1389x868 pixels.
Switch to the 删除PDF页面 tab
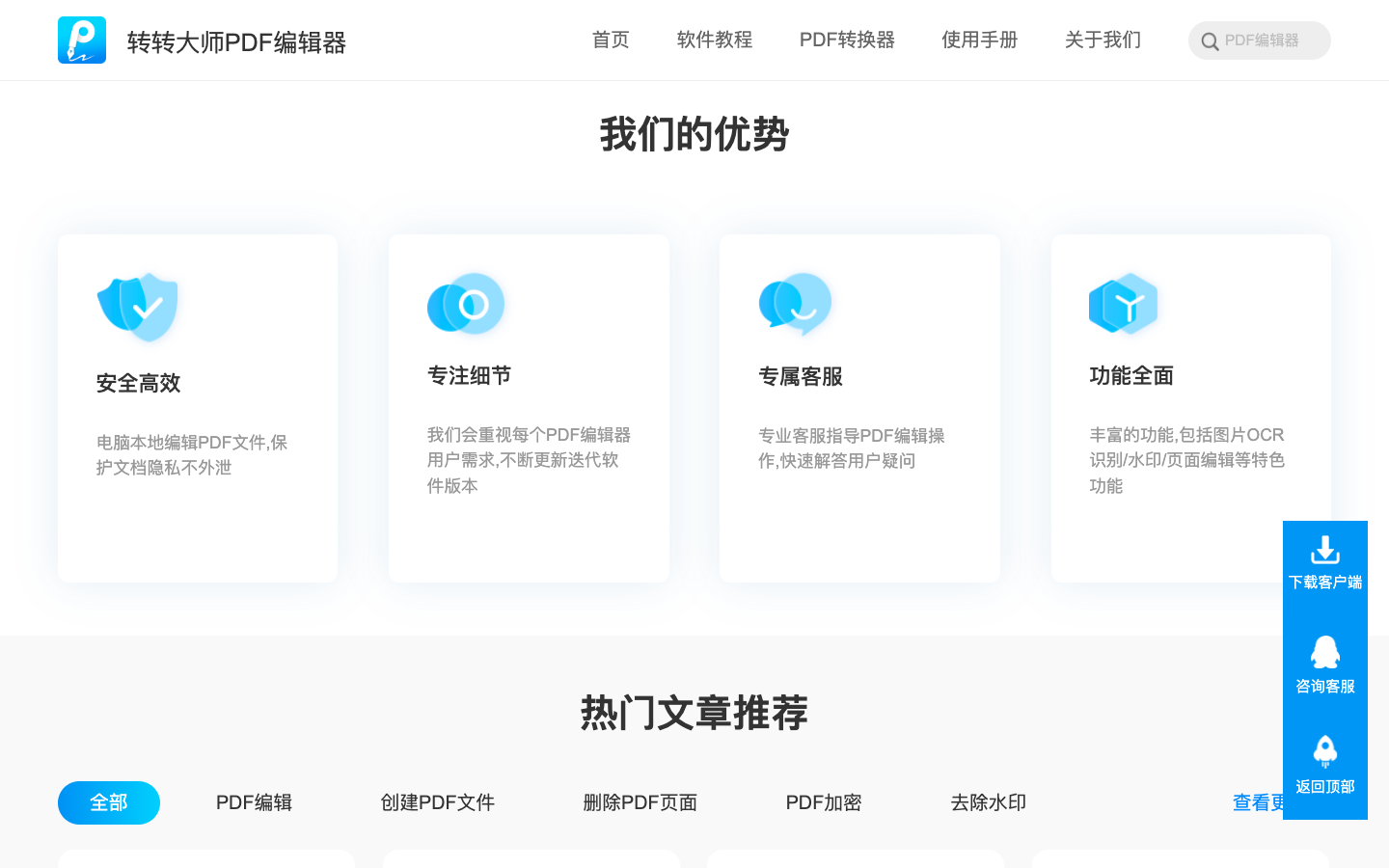[x=640, y=802]
